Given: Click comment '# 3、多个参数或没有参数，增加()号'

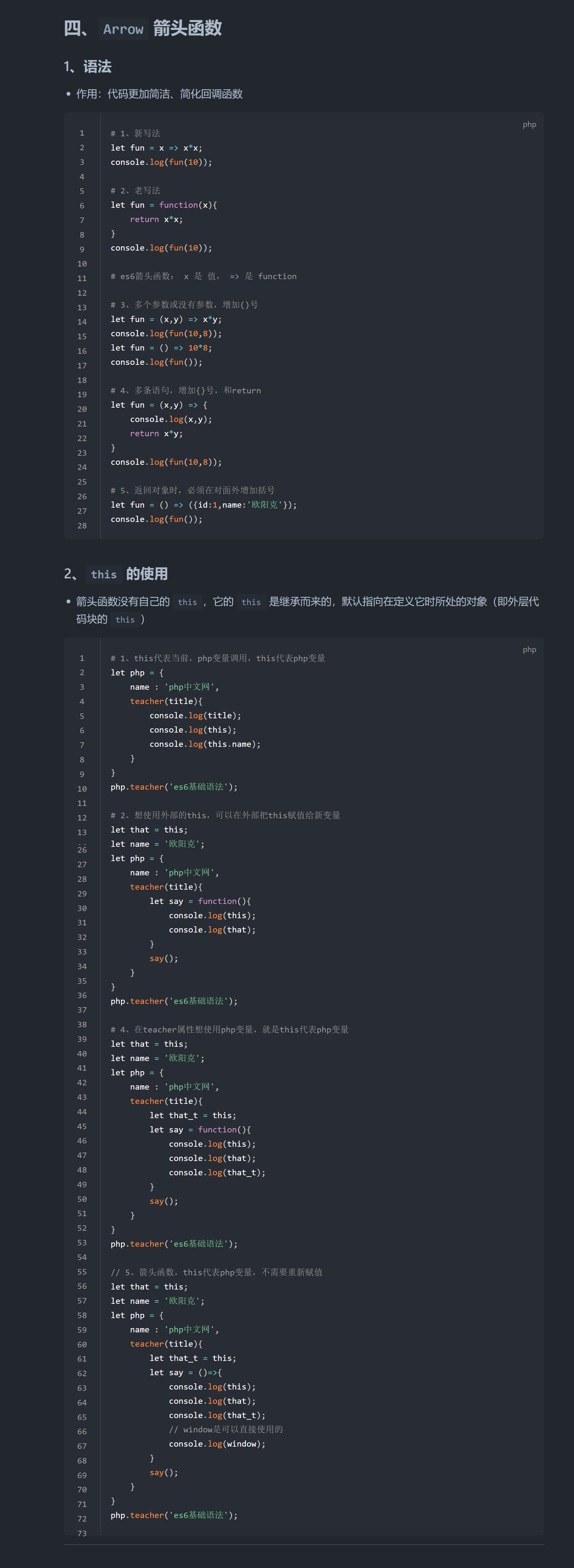Looking at the screenshot, I should 184,305.
